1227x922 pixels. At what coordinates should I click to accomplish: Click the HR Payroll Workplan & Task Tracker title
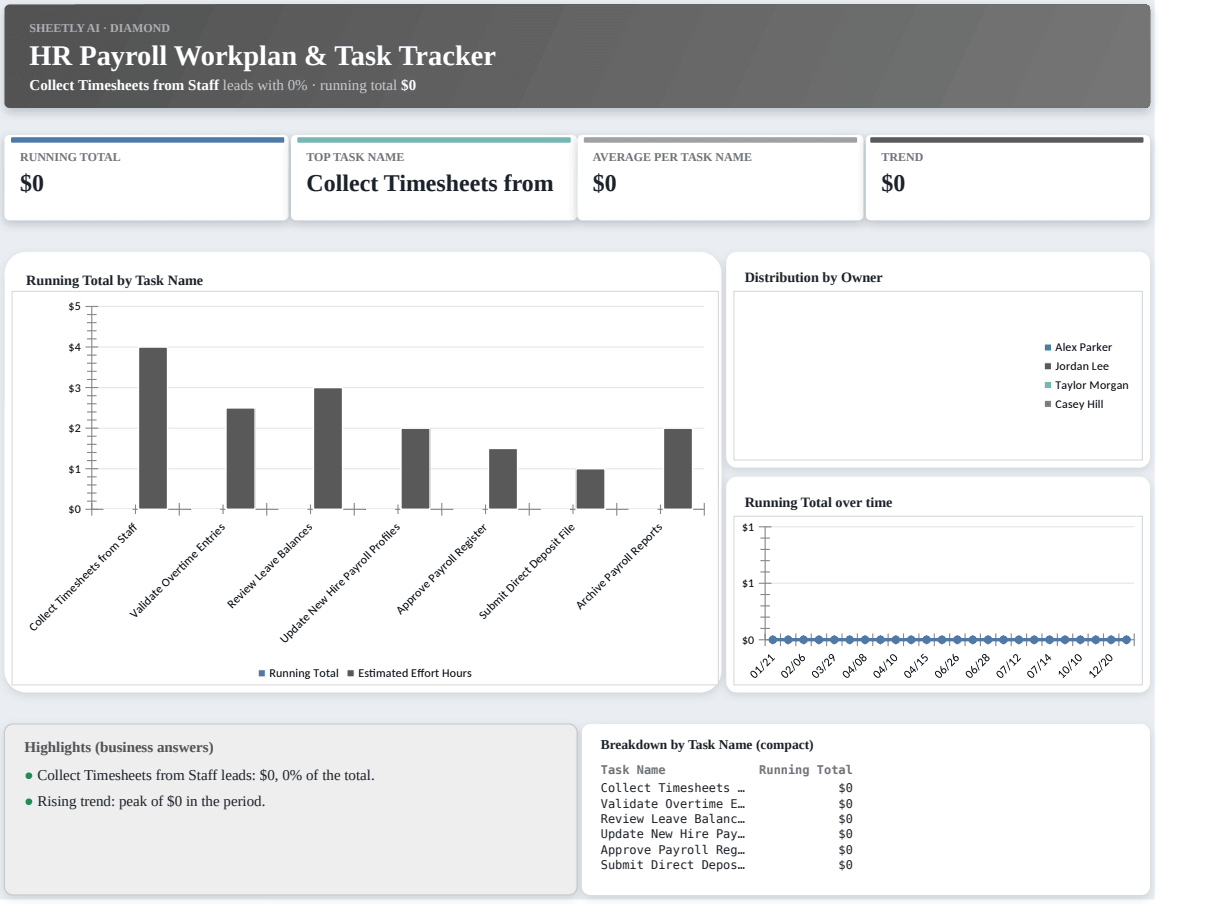coord(262,56)
